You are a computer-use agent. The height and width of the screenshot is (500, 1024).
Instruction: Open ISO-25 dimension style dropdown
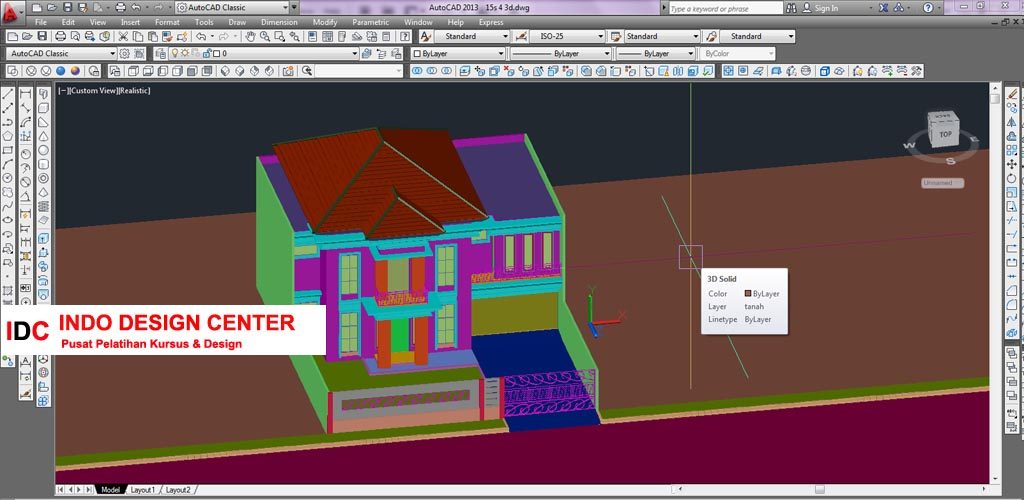pos(569,37)
